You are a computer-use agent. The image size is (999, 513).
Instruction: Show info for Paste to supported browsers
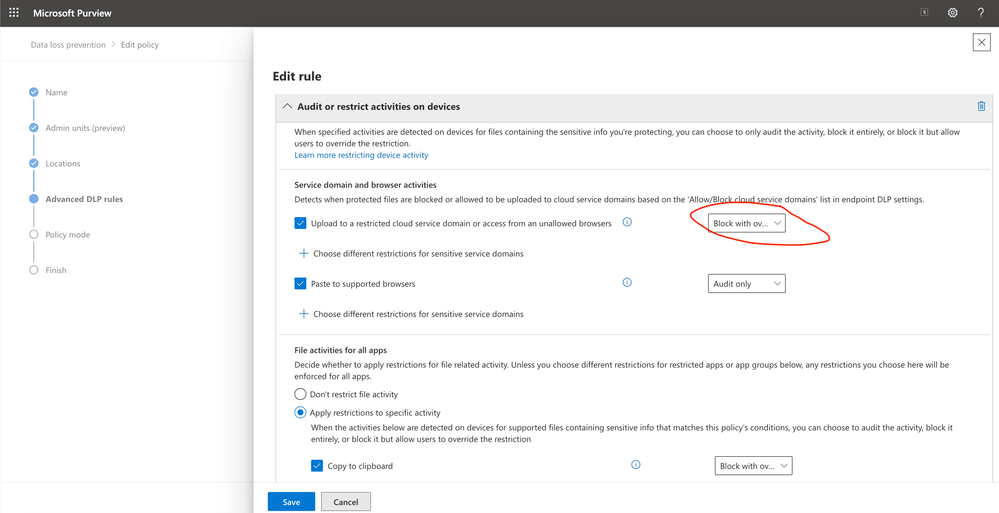627,283
